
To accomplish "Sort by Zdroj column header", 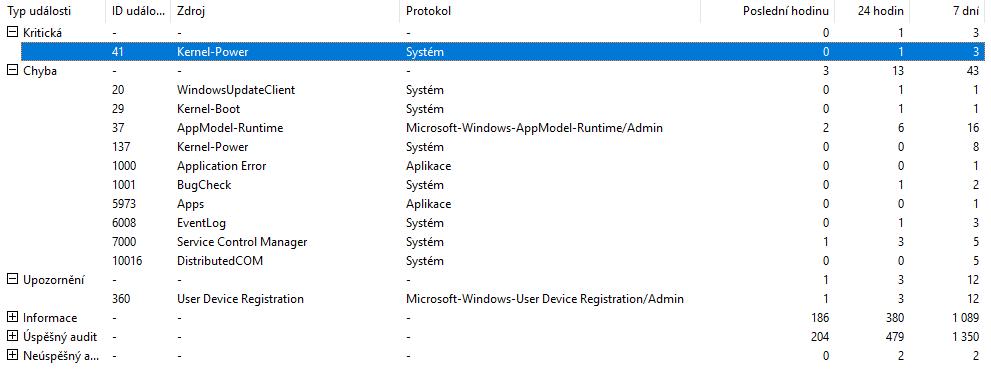I will click(284, 11).
